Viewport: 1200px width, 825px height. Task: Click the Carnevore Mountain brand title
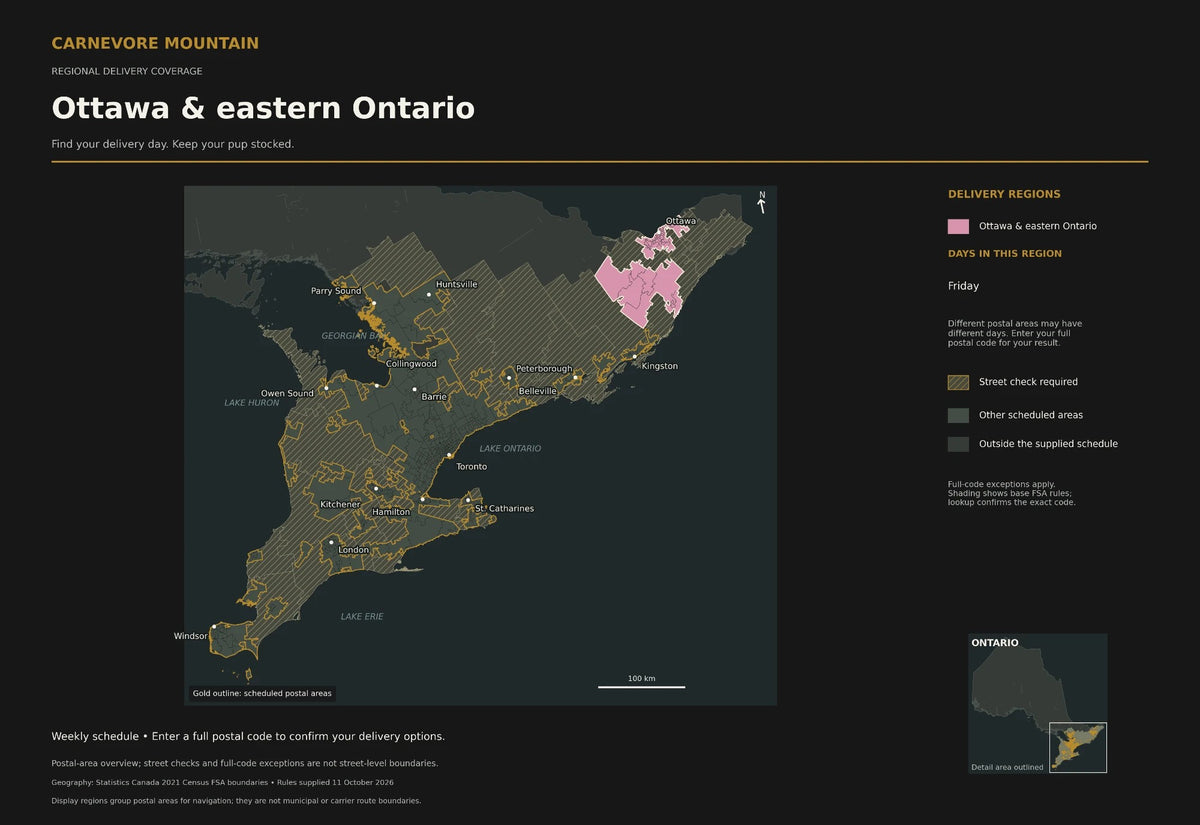click(155, 43)
